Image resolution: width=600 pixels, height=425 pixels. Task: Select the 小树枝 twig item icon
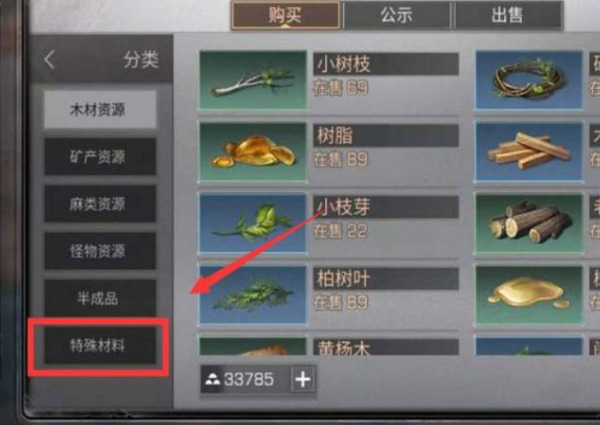[x=253, y=80]
